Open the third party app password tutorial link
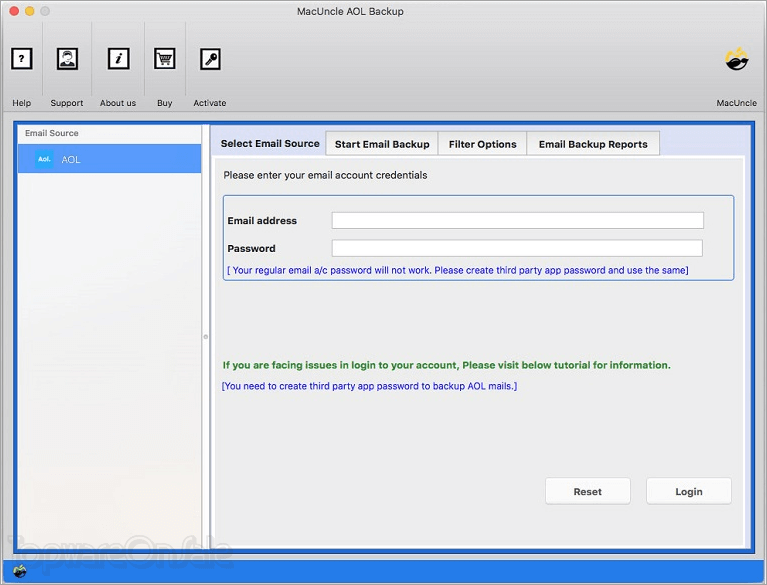The image size is (767, 585). point(369,386)
